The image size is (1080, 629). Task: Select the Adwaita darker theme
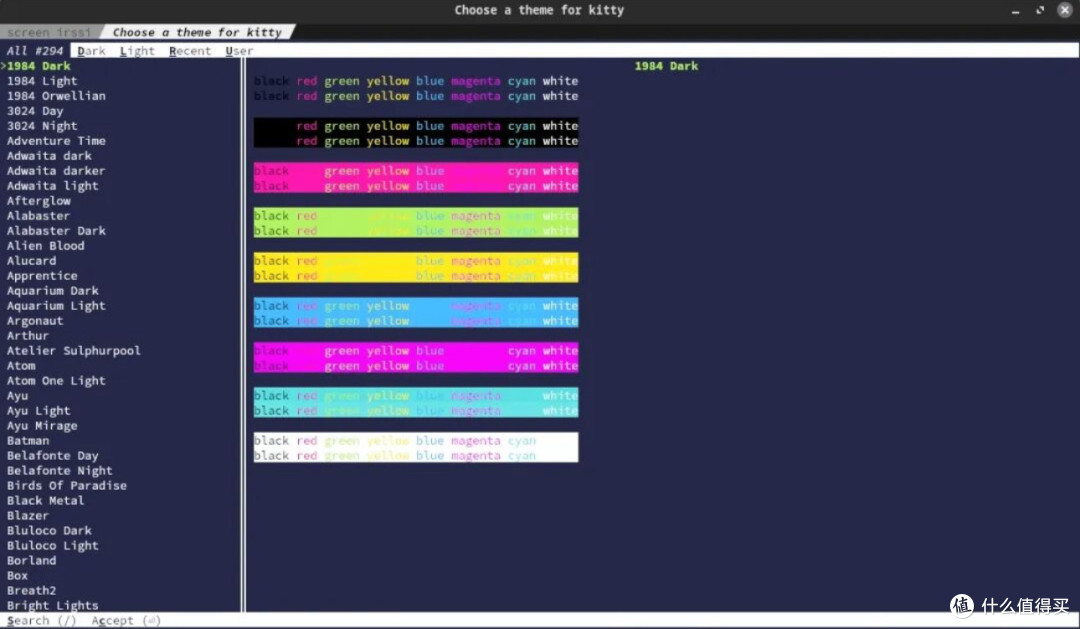pyautogui.click(x=56, y=171)
